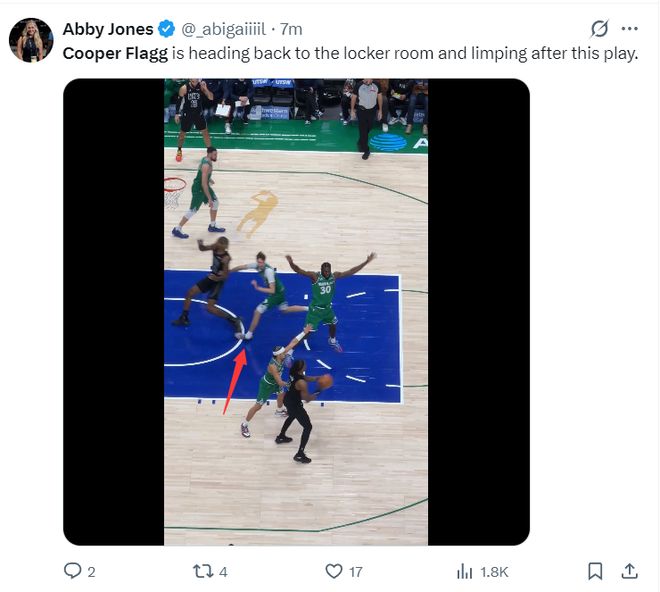Click the bold Cooper Flagg text
This screenshot has width=660, height=592.
(115, 53)
